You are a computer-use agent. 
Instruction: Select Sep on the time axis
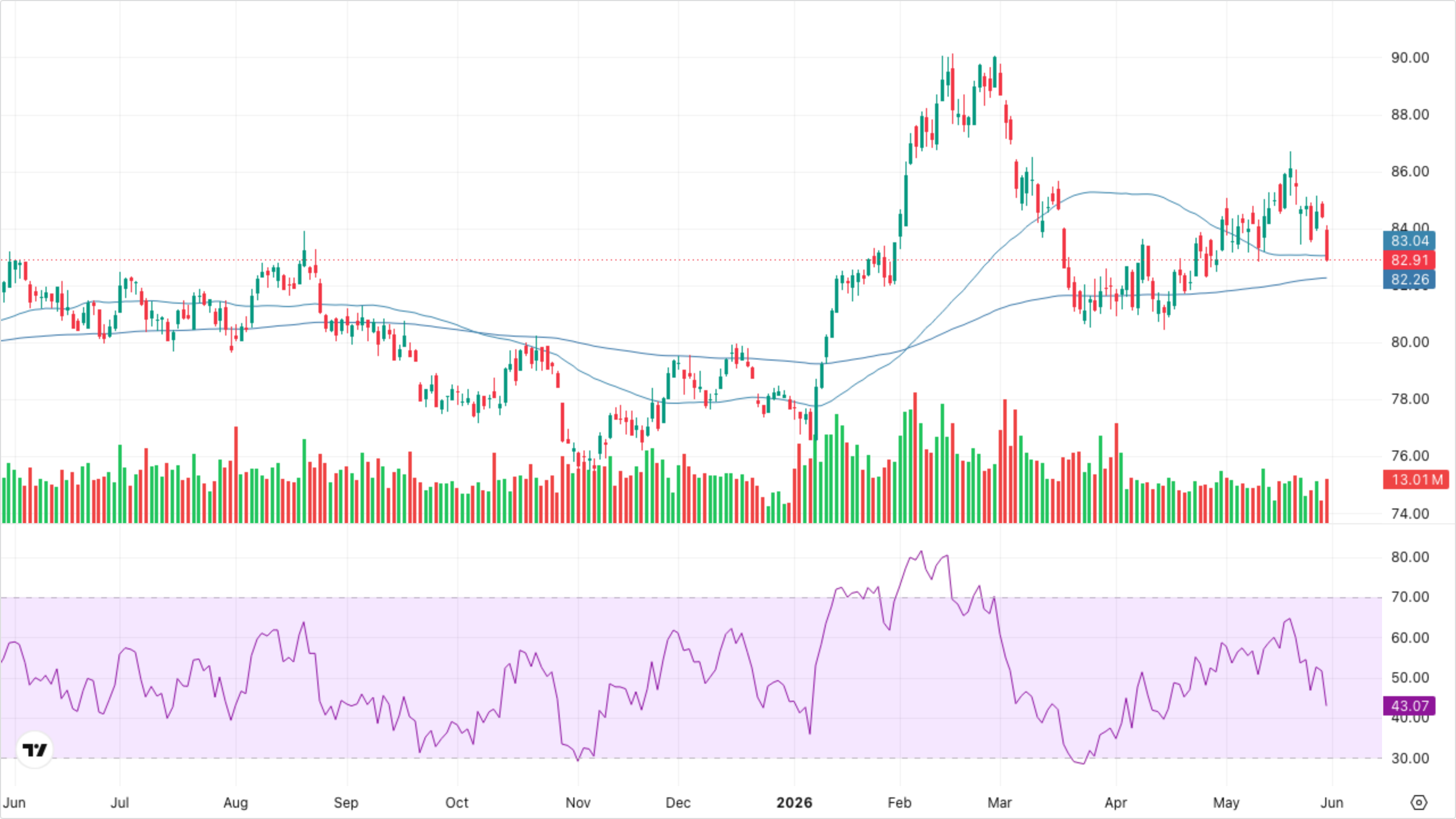tap(346, 803)
